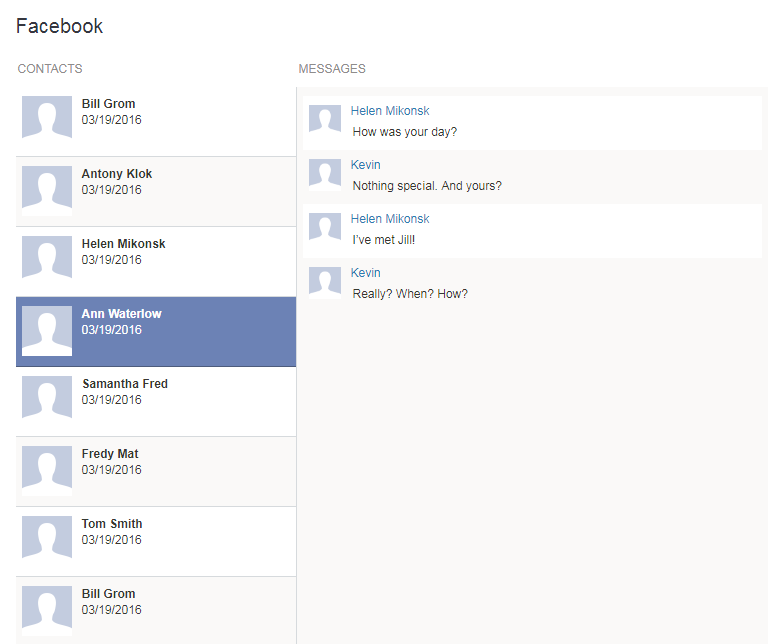Click the date under Samantha Fred
776x644 pixels.
(x=111, y=399)
